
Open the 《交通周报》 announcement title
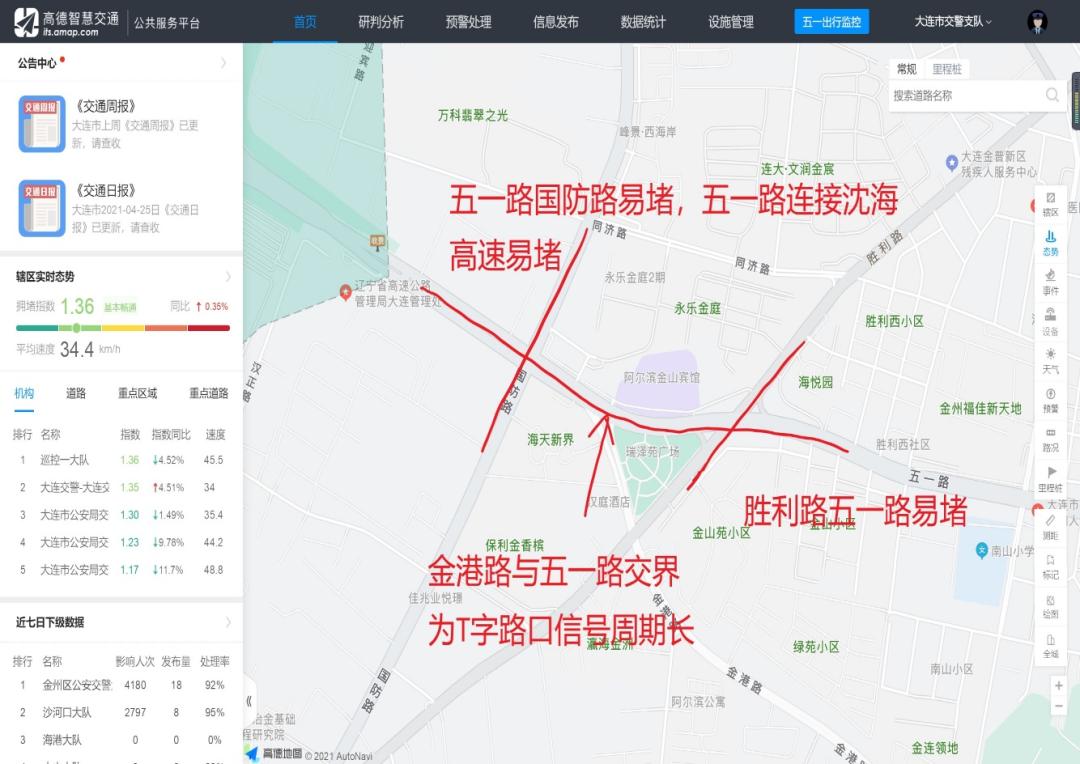tap(105, 107)
